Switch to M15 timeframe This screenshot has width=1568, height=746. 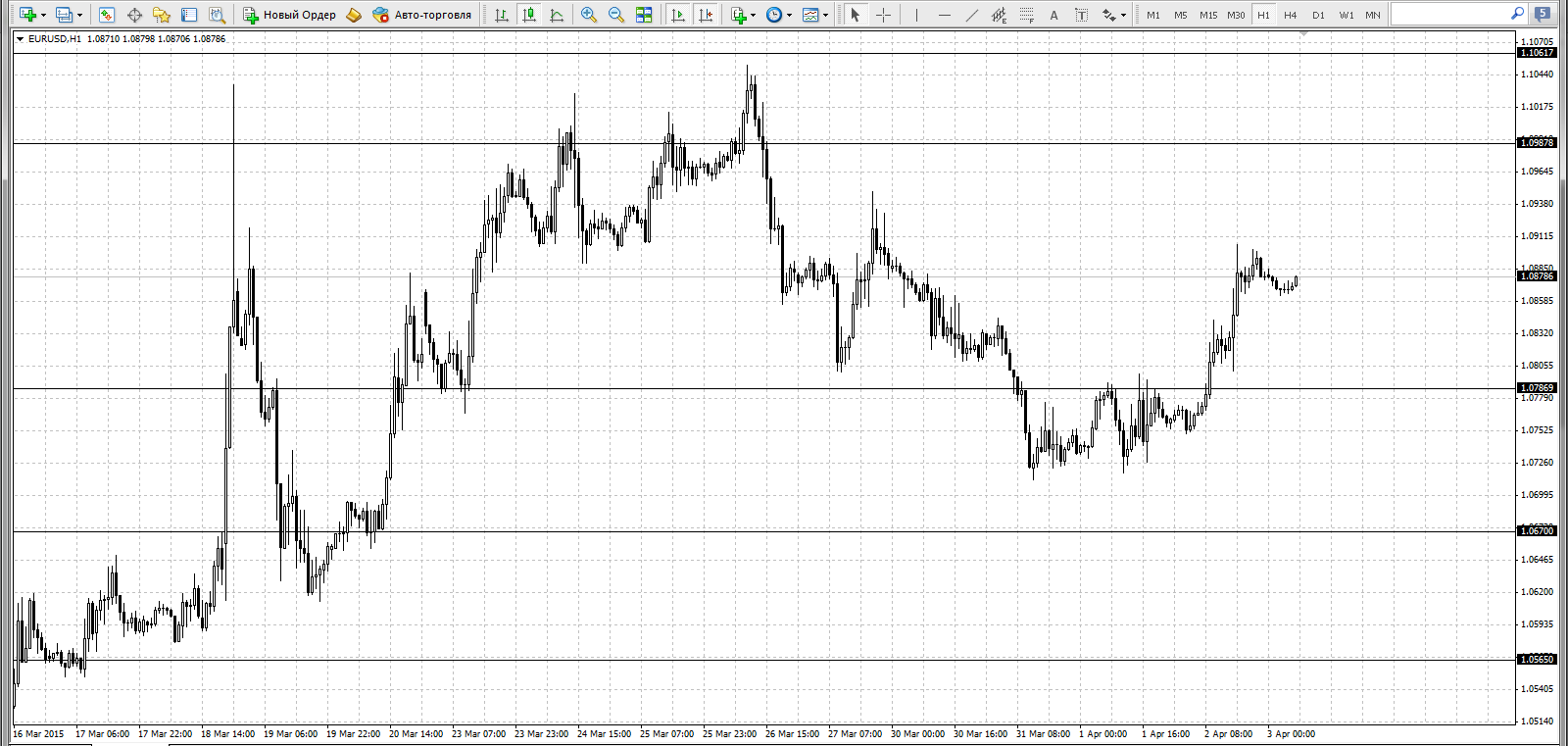(1208, 15)
